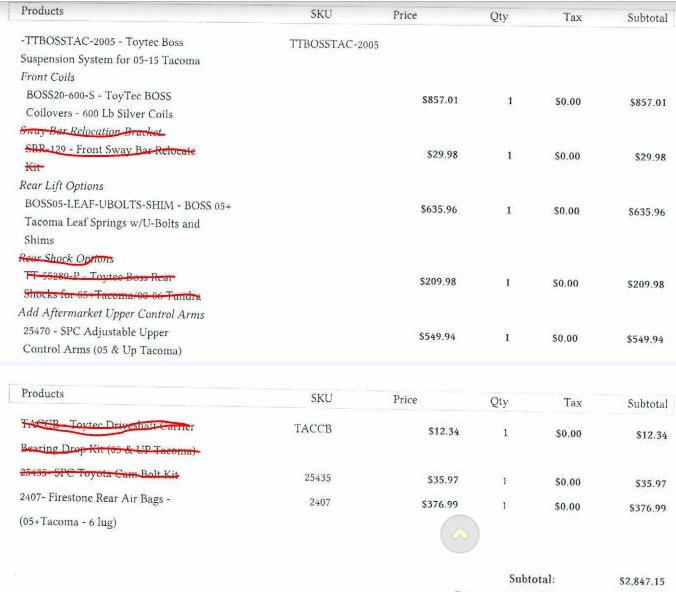The width and height of the screenshot is (676, 592).
Task: Click the Sway Bar Relocation Bracket heading
Action: pos(92,131)
